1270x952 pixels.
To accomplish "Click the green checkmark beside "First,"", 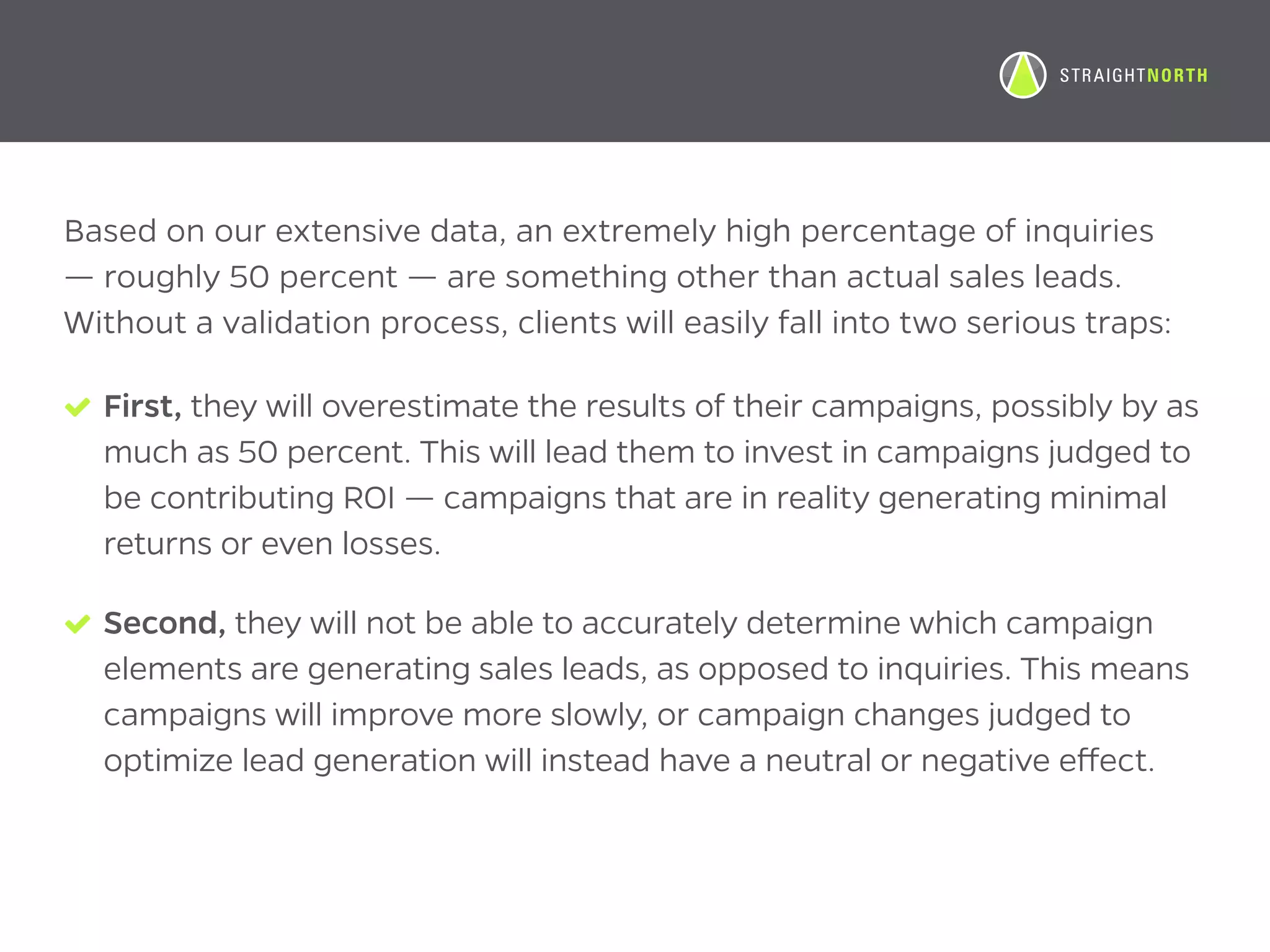I will coord(78,407).
